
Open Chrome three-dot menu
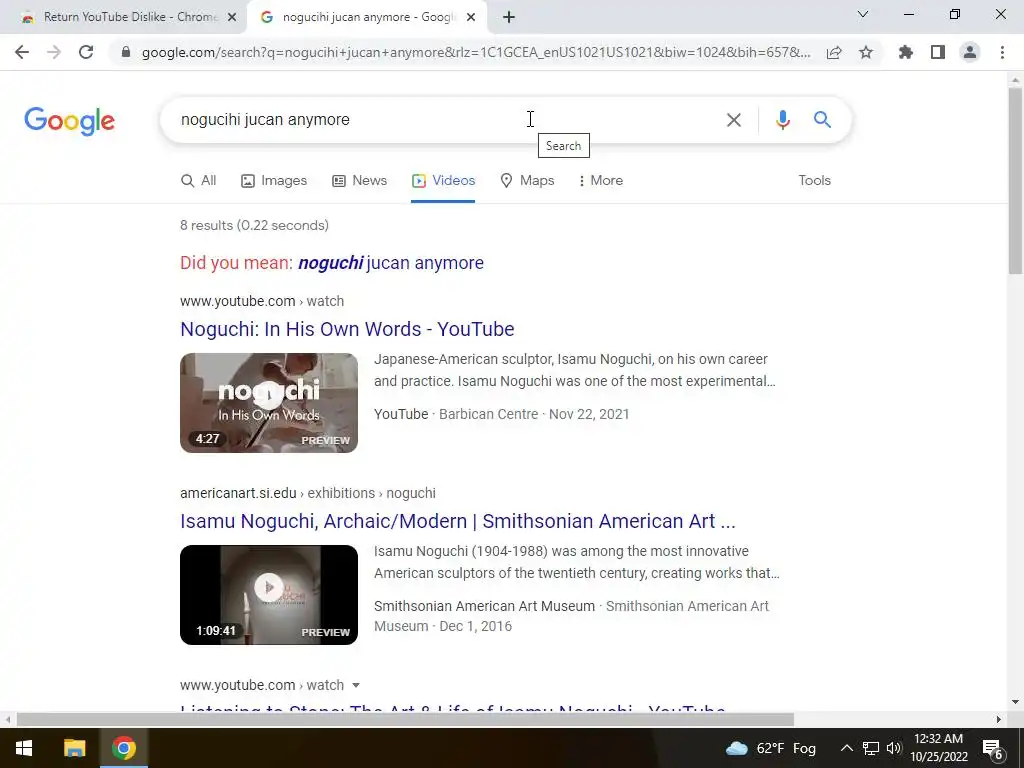click(1002, 52)
